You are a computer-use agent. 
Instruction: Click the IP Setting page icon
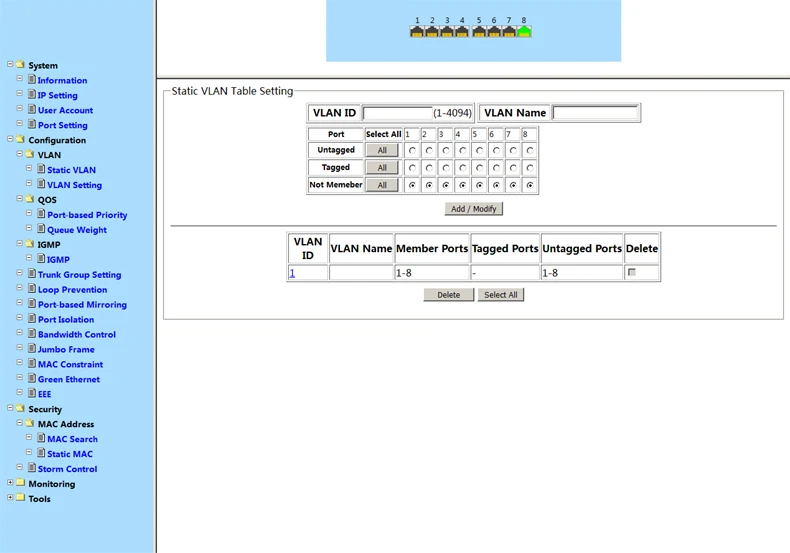[32, 94]
